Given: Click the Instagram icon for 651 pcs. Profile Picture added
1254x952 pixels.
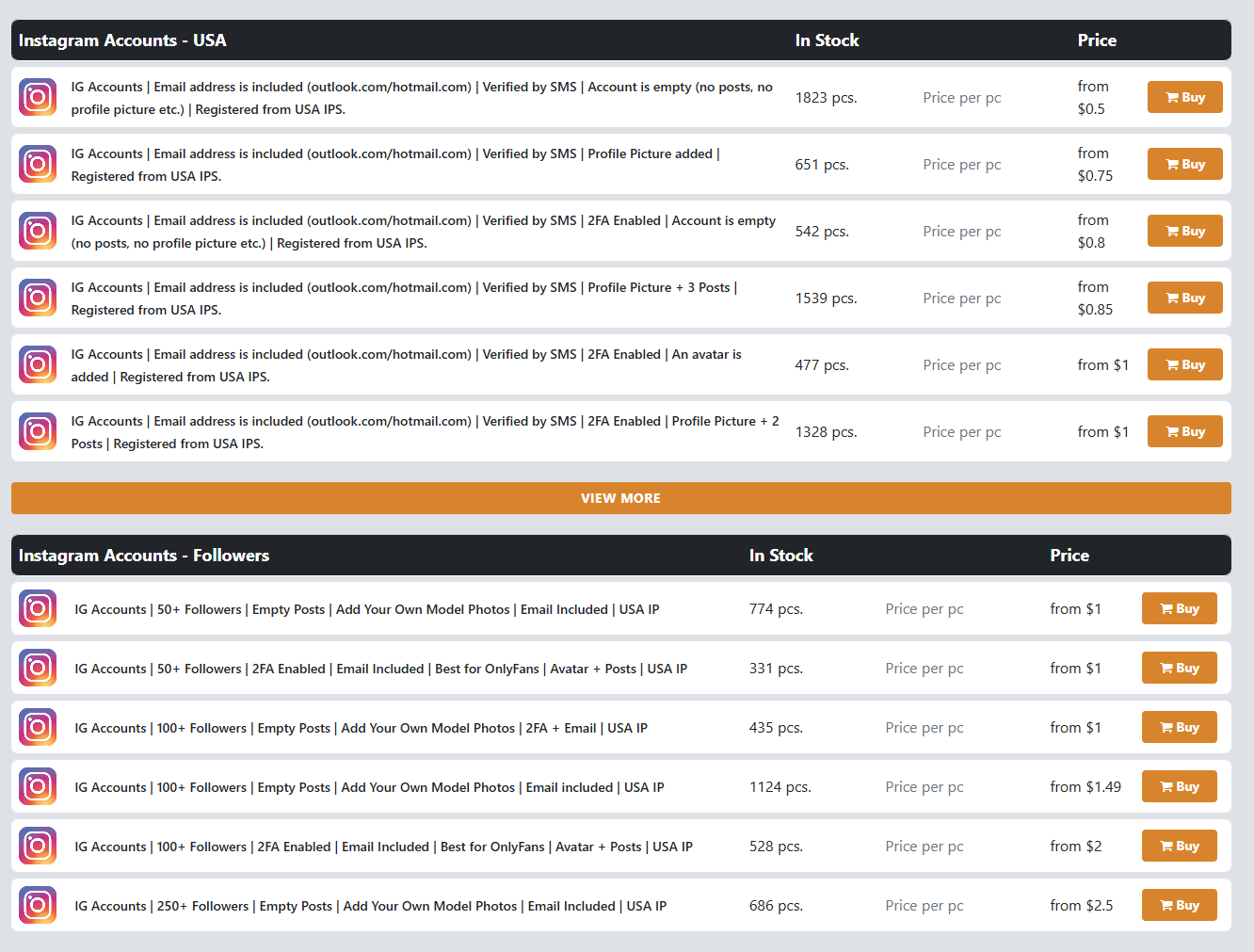Looking at the screenshot, I should (38, 164).
